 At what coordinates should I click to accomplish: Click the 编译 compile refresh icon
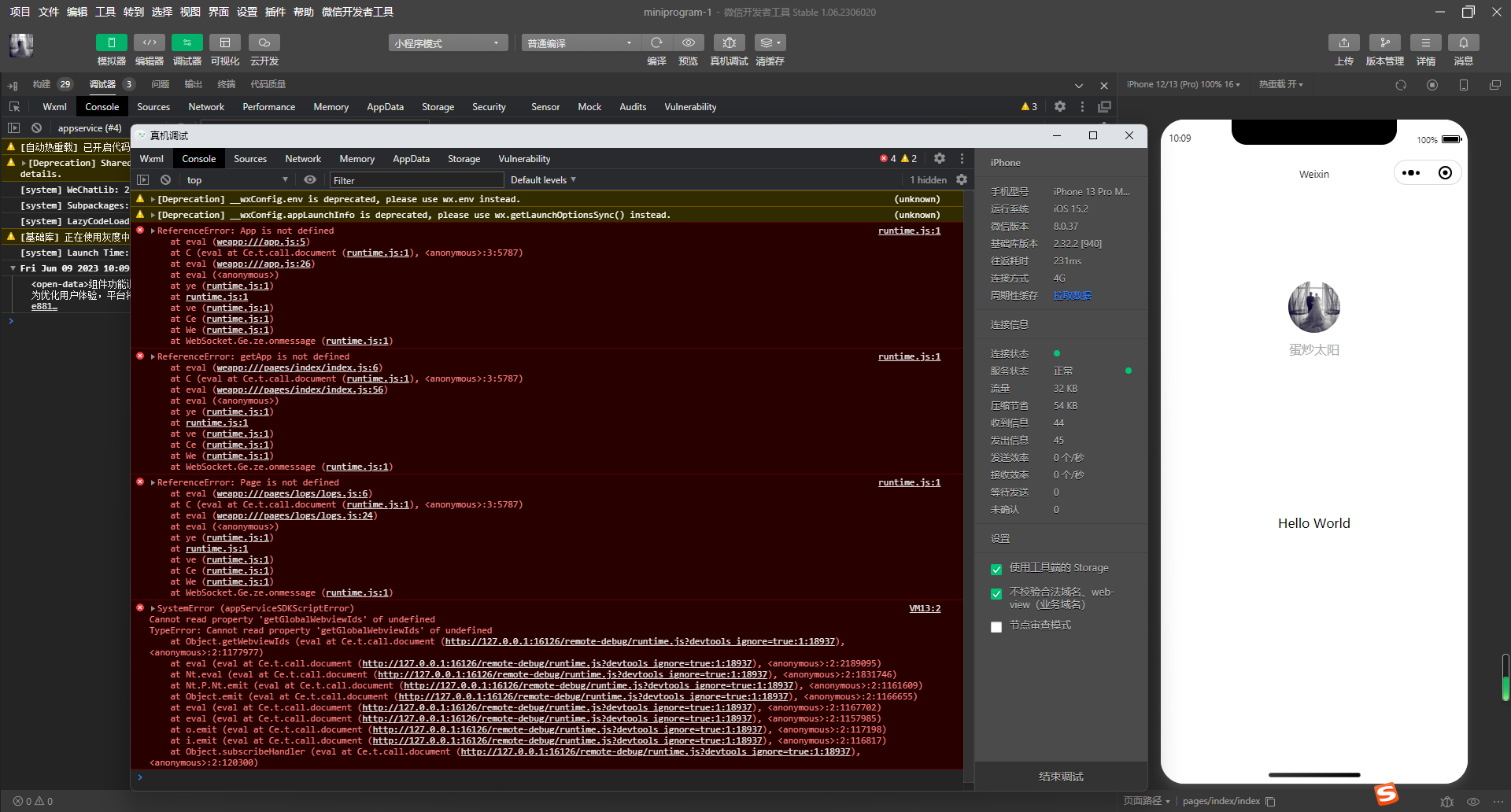pos(656,42)
